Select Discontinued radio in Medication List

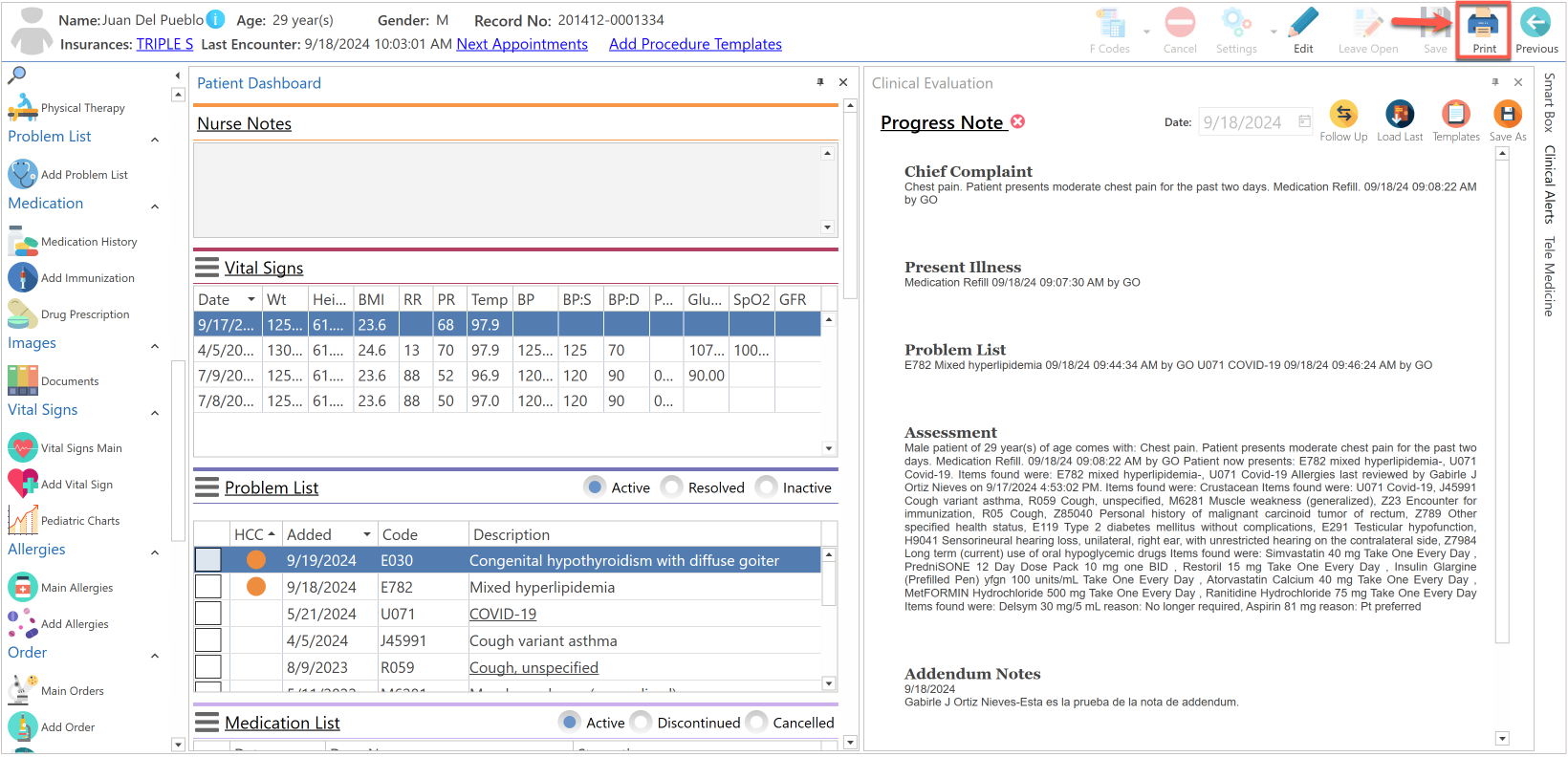pyautogui.click(x=641, y=722)
